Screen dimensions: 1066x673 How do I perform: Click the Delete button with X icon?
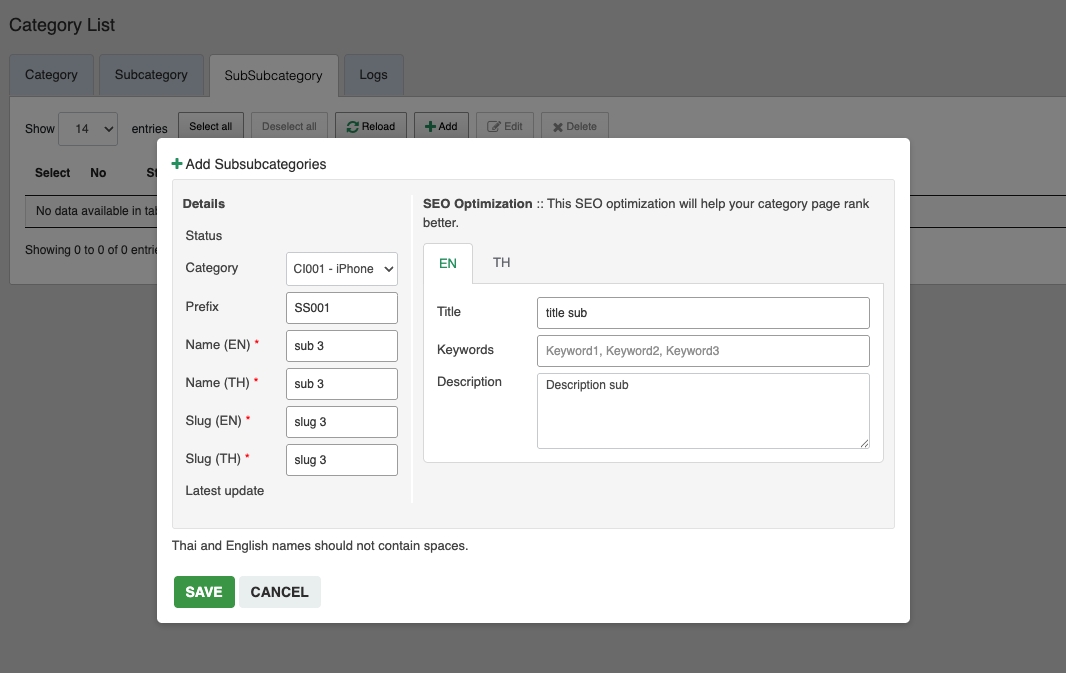(x=575, y=127)
